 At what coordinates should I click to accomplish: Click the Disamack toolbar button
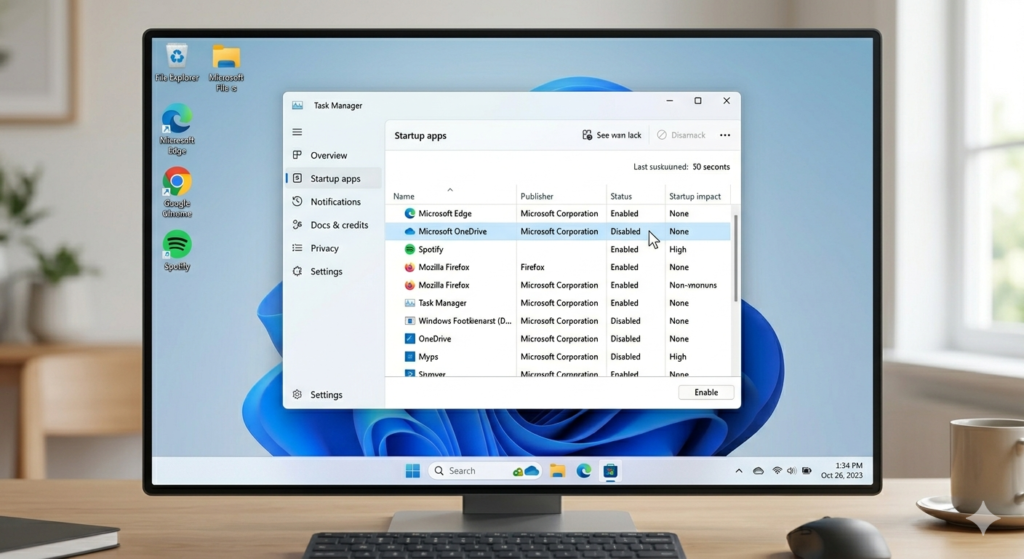pyautogui.click(x=681, y=135)
